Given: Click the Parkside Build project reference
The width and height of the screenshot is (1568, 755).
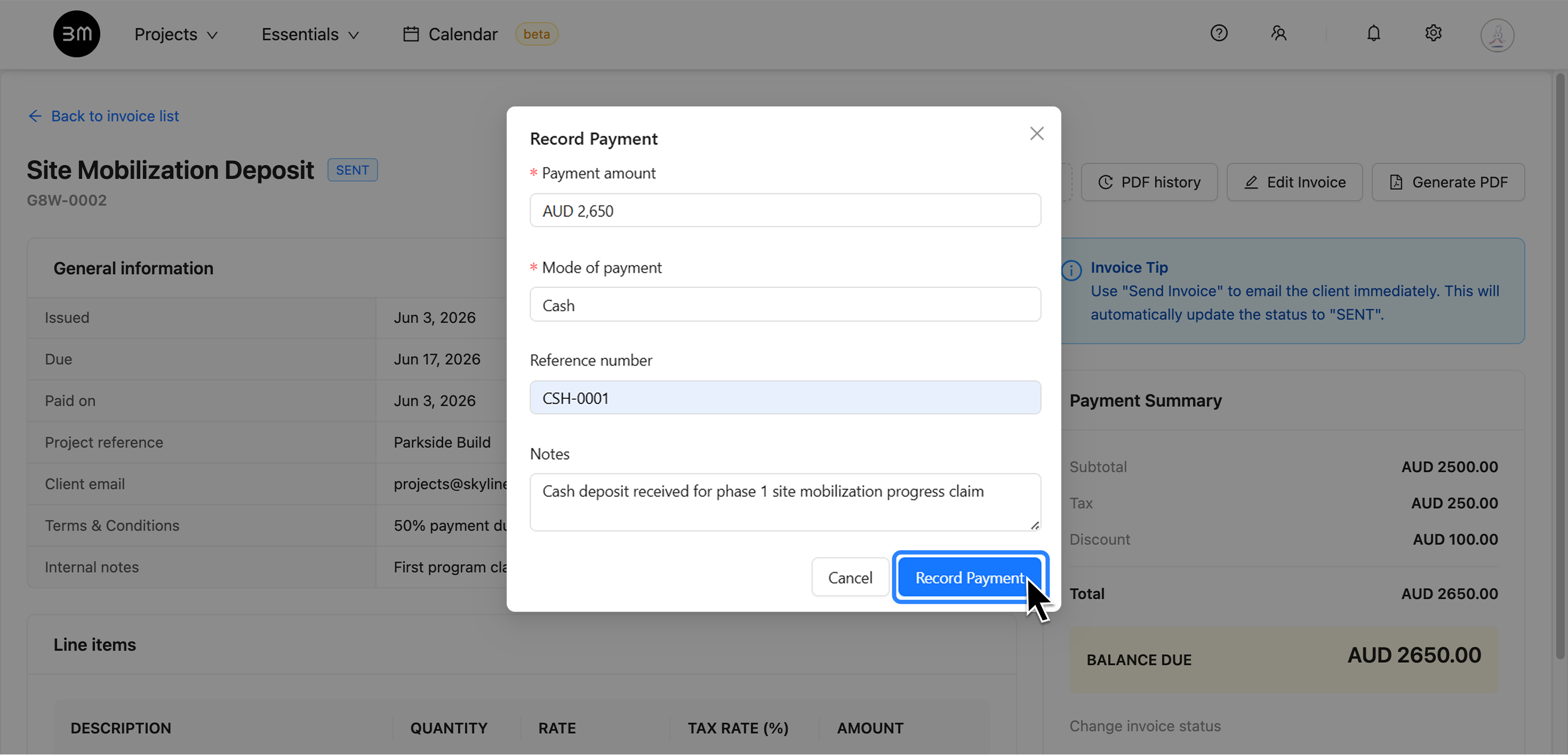Looking at the screenshot, I should (x=442, y=443).
